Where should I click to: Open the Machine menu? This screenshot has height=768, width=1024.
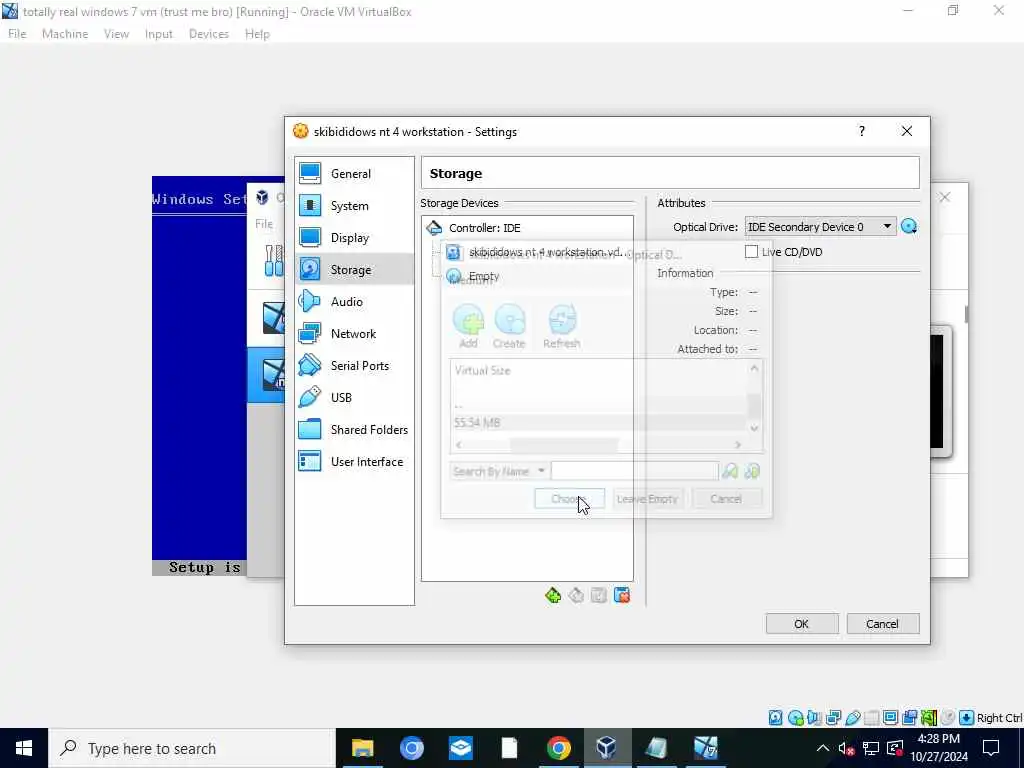point(65,34)
